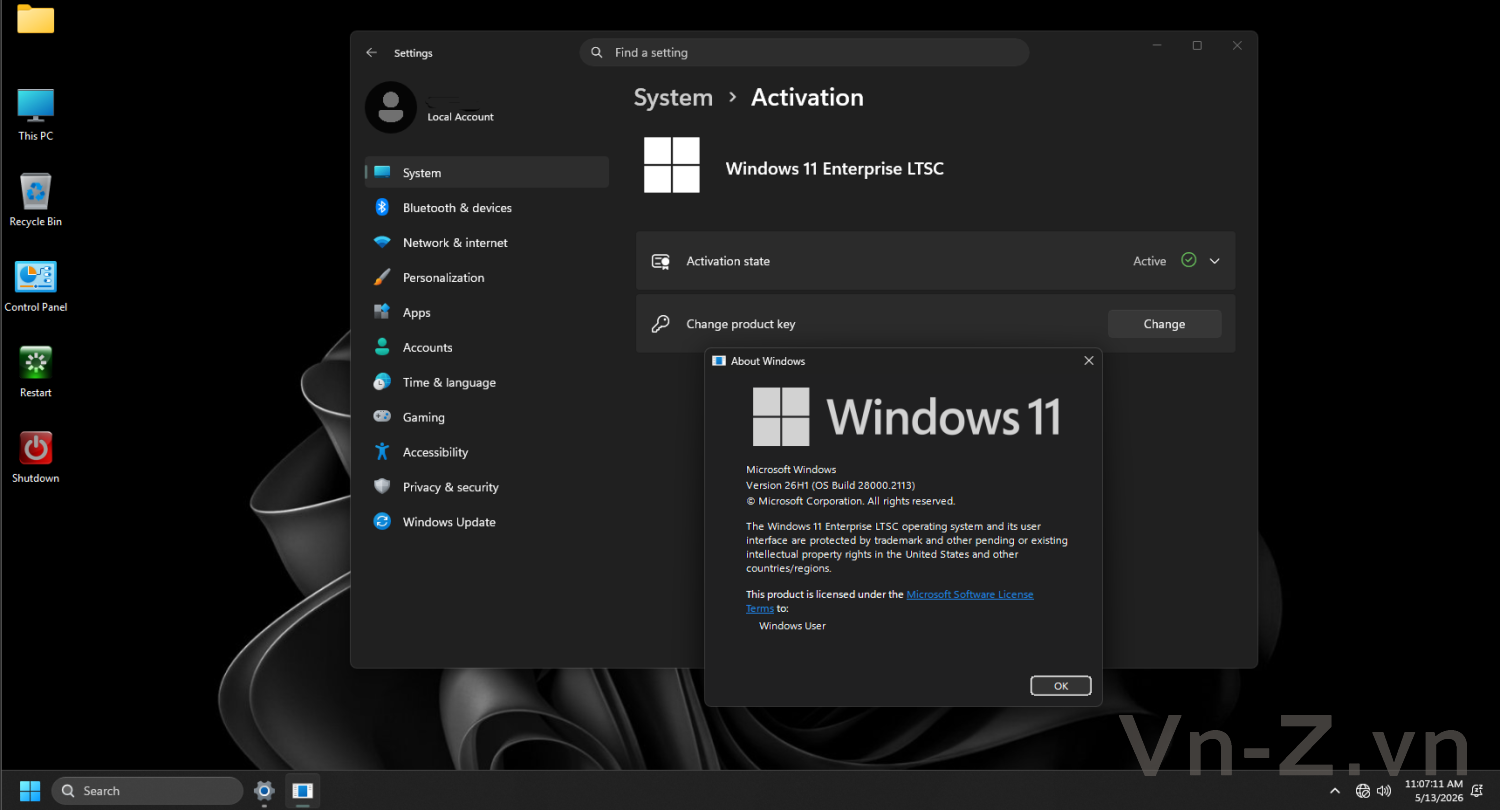
Task: Select the Shutdown desktop shortcut
Action: [x=36, y=457]
